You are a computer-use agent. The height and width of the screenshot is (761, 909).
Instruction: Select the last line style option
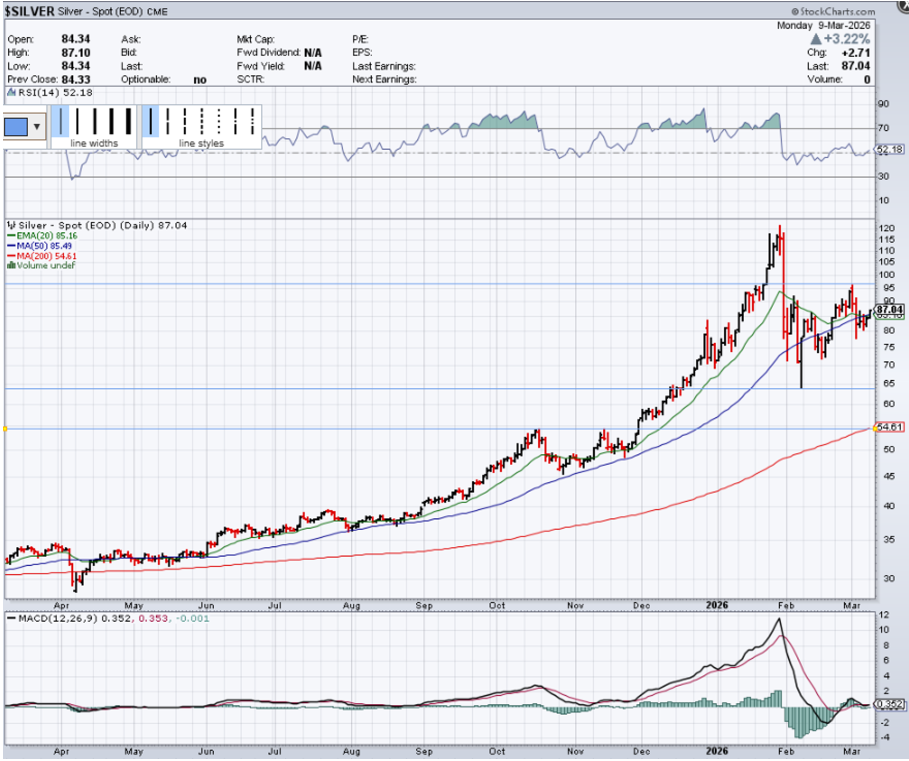[x=252, y=121]
